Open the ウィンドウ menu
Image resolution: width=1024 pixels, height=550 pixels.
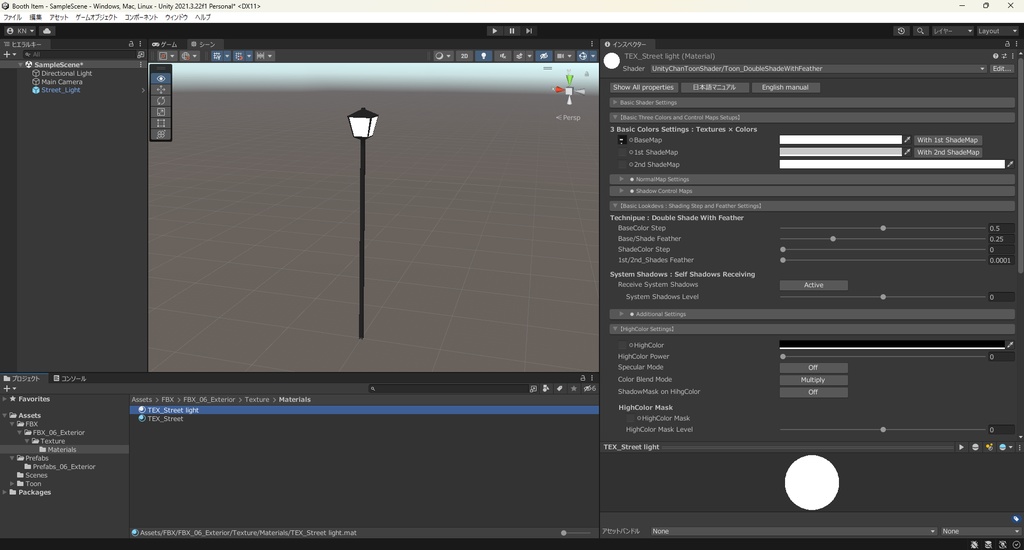176,17
